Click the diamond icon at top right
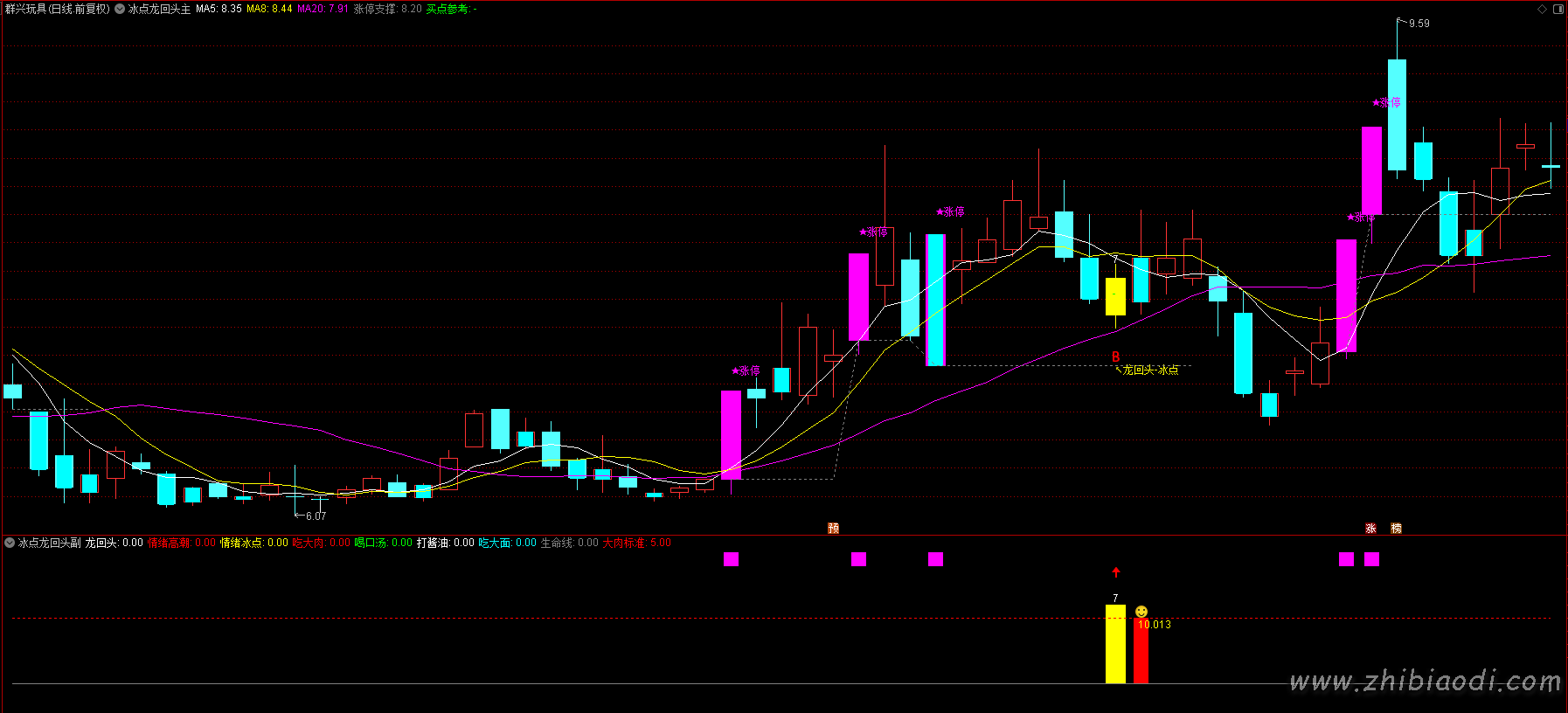The width and height of the screenshot is (1568, 713). tap(1542, 9)
